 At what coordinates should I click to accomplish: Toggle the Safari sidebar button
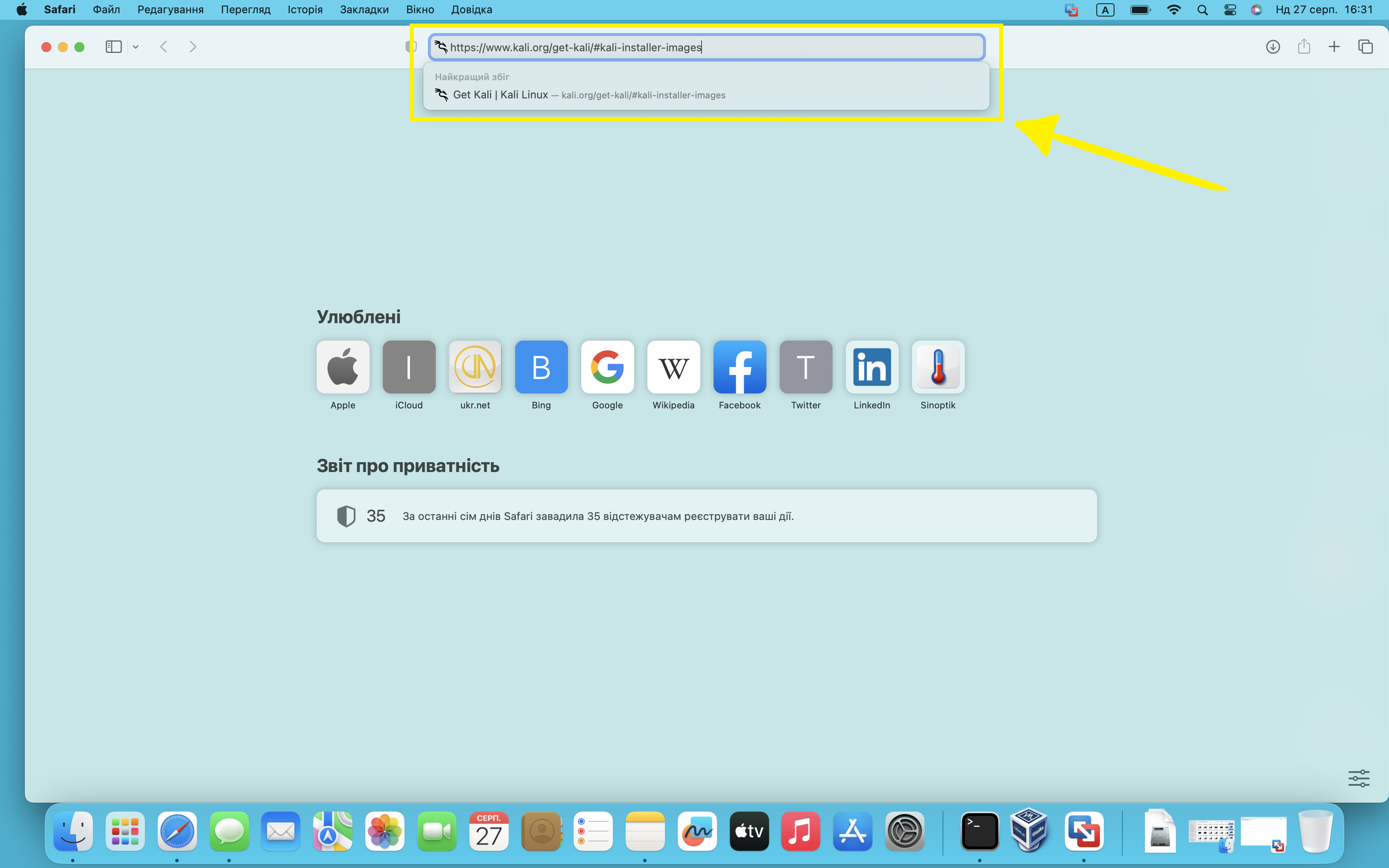114,46
